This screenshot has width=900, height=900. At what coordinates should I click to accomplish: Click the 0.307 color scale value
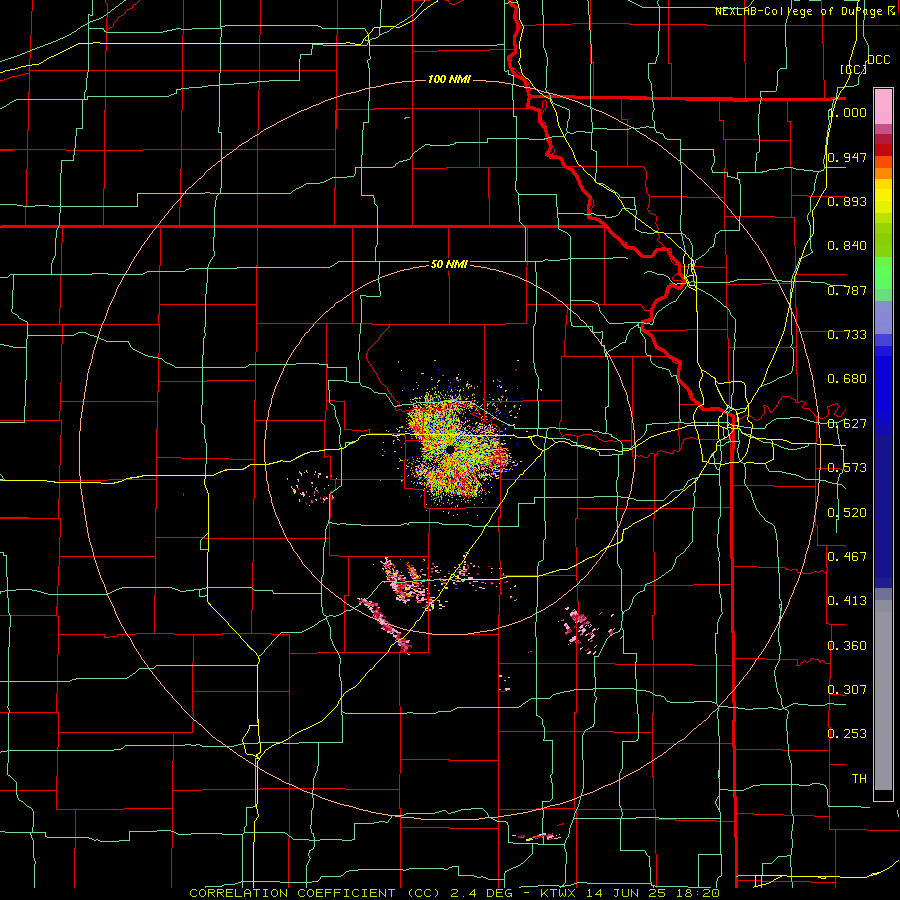click(847, 690)
